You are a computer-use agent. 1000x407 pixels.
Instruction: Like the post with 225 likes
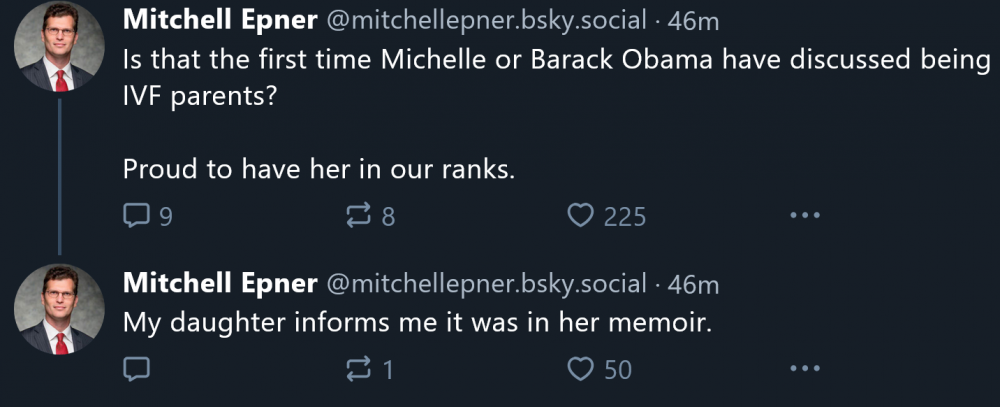click(581, 215)
